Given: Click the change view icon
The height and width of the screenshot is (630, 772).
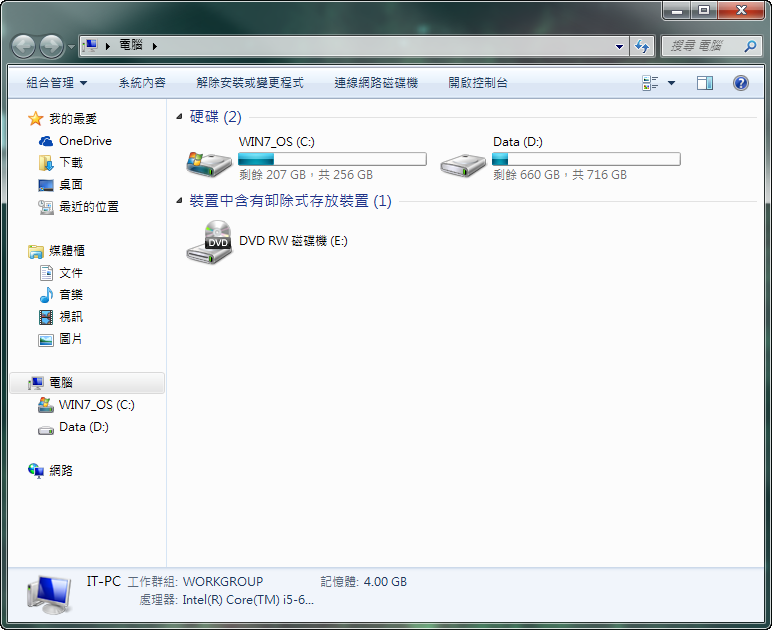Looking at the screenshot, I should tap(650, 83).
